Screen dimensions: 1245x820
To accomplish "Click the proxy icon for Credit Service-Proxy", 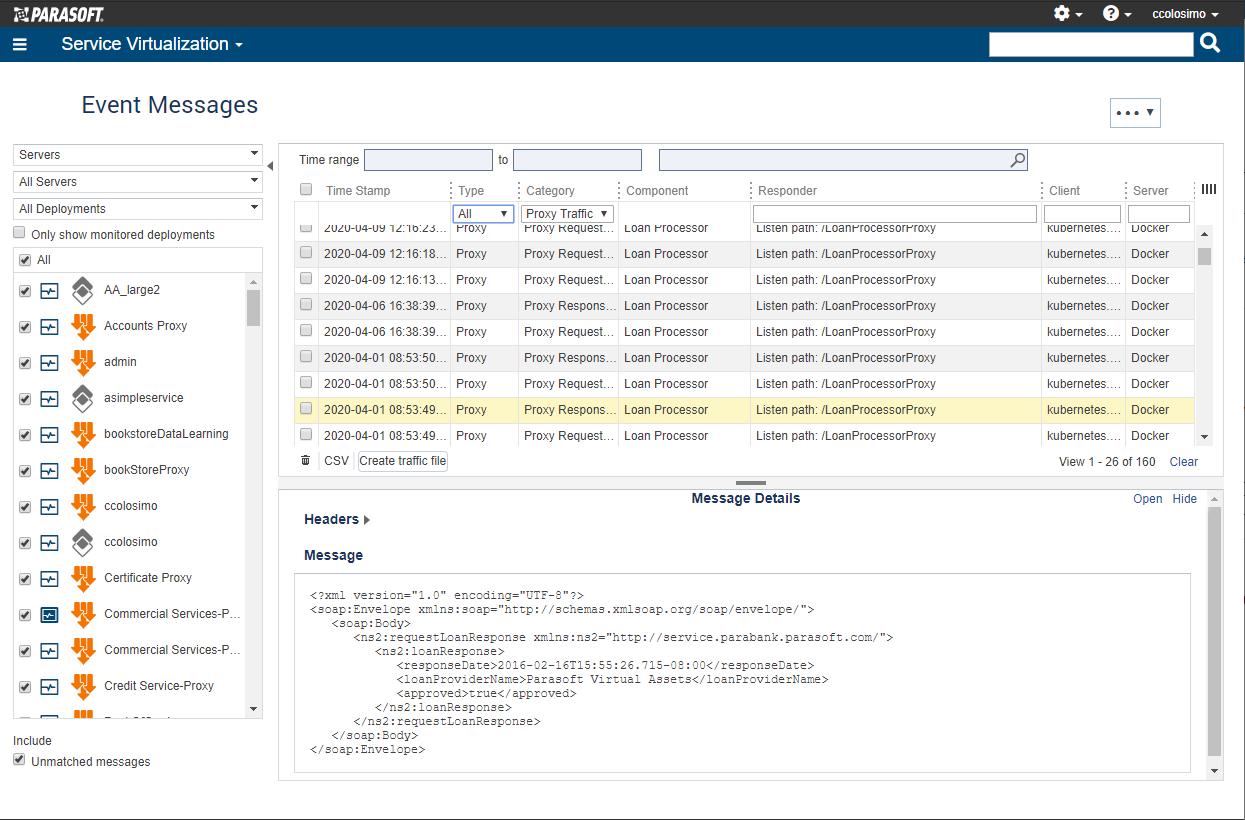I will tap(83, 686).
